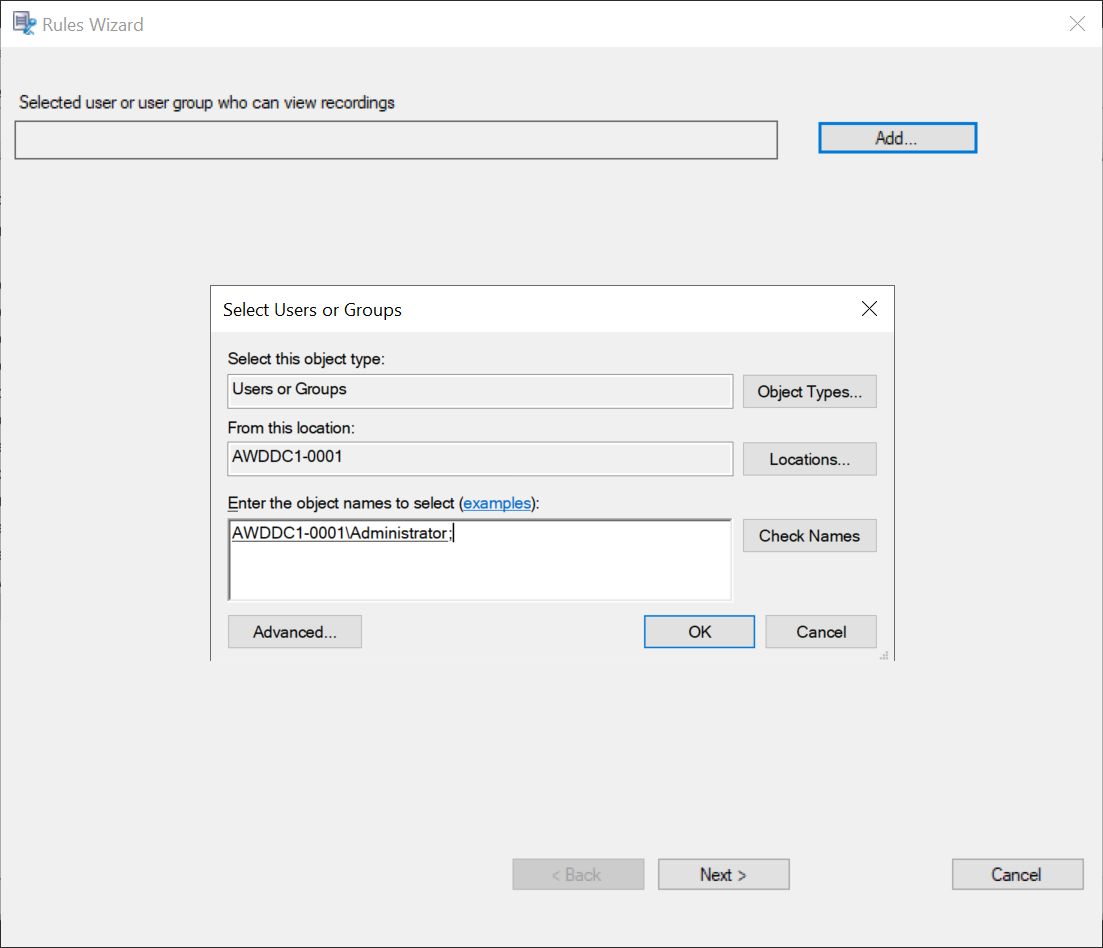This screenshot has height=948, width=1103.
Task: Click the resize grip of the dialog
Action: point(884,656)
